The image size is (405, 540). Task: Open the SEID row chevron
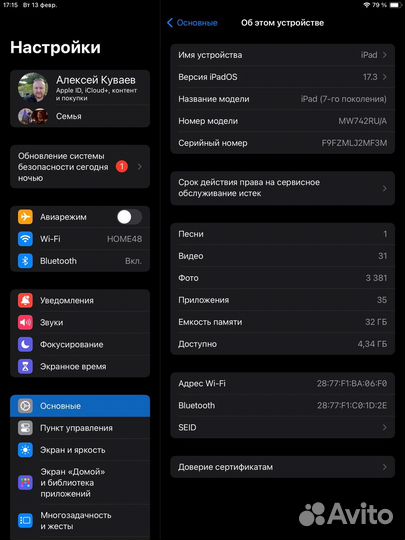pyautogui.click(x=385, y=427)
